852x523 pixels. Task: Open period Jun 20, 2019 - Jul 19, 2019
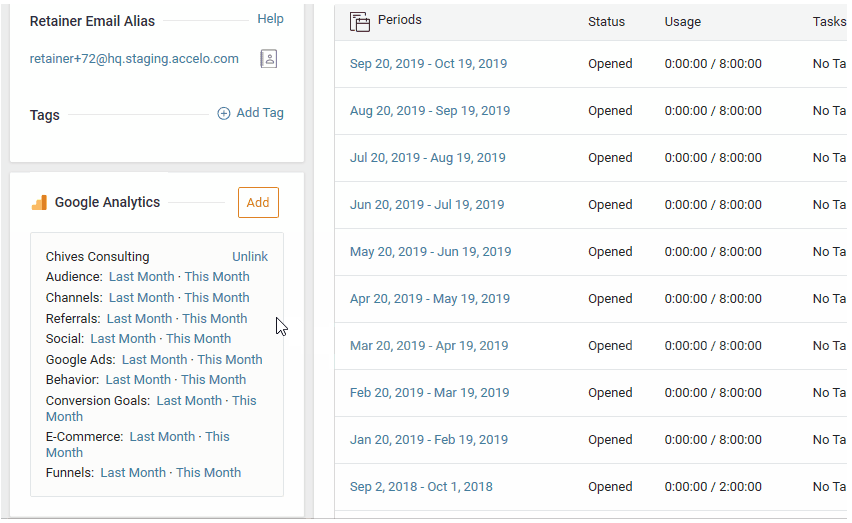click(x=427, y=205)
